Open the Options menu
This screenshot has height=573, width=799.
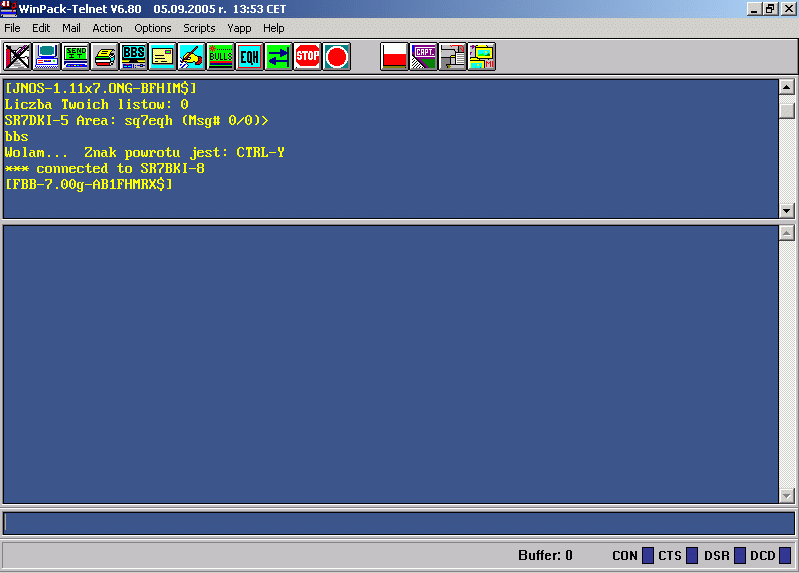click(153, 28)
